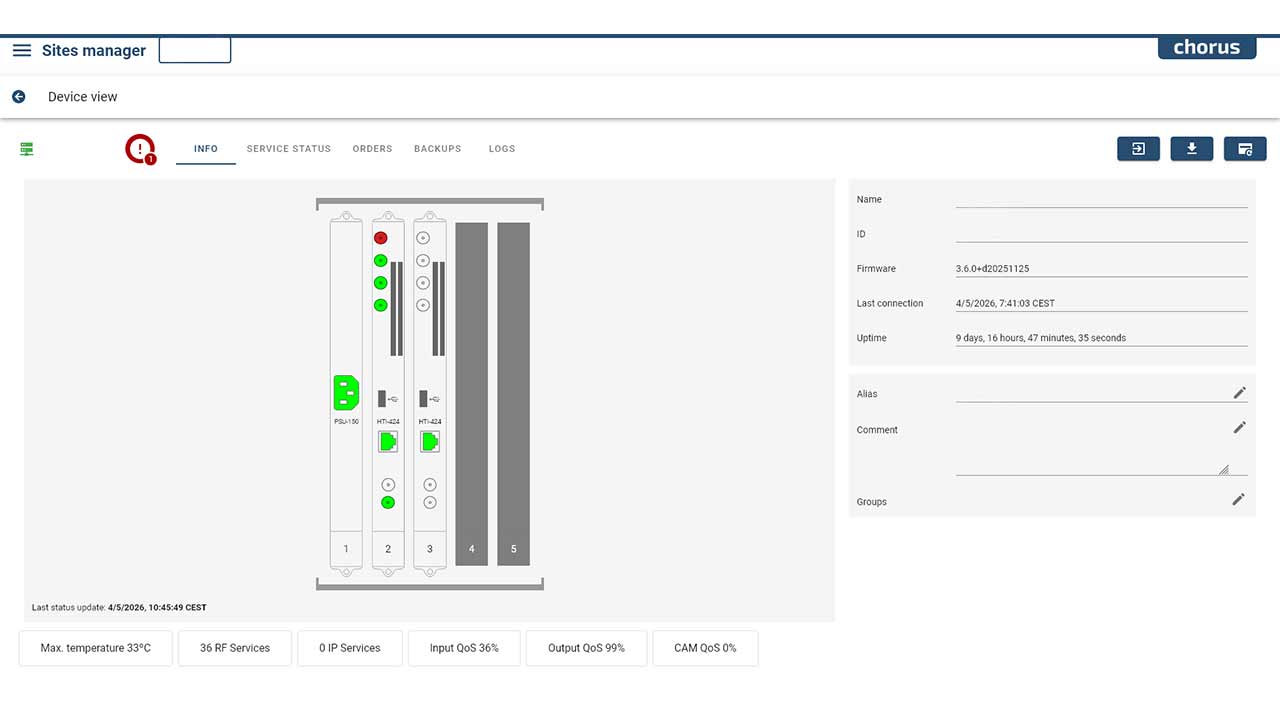Viewport: 1280px width, 720px height.
Task: Click the Max. temperature 33°C badge
Action: tap(96, 648)
